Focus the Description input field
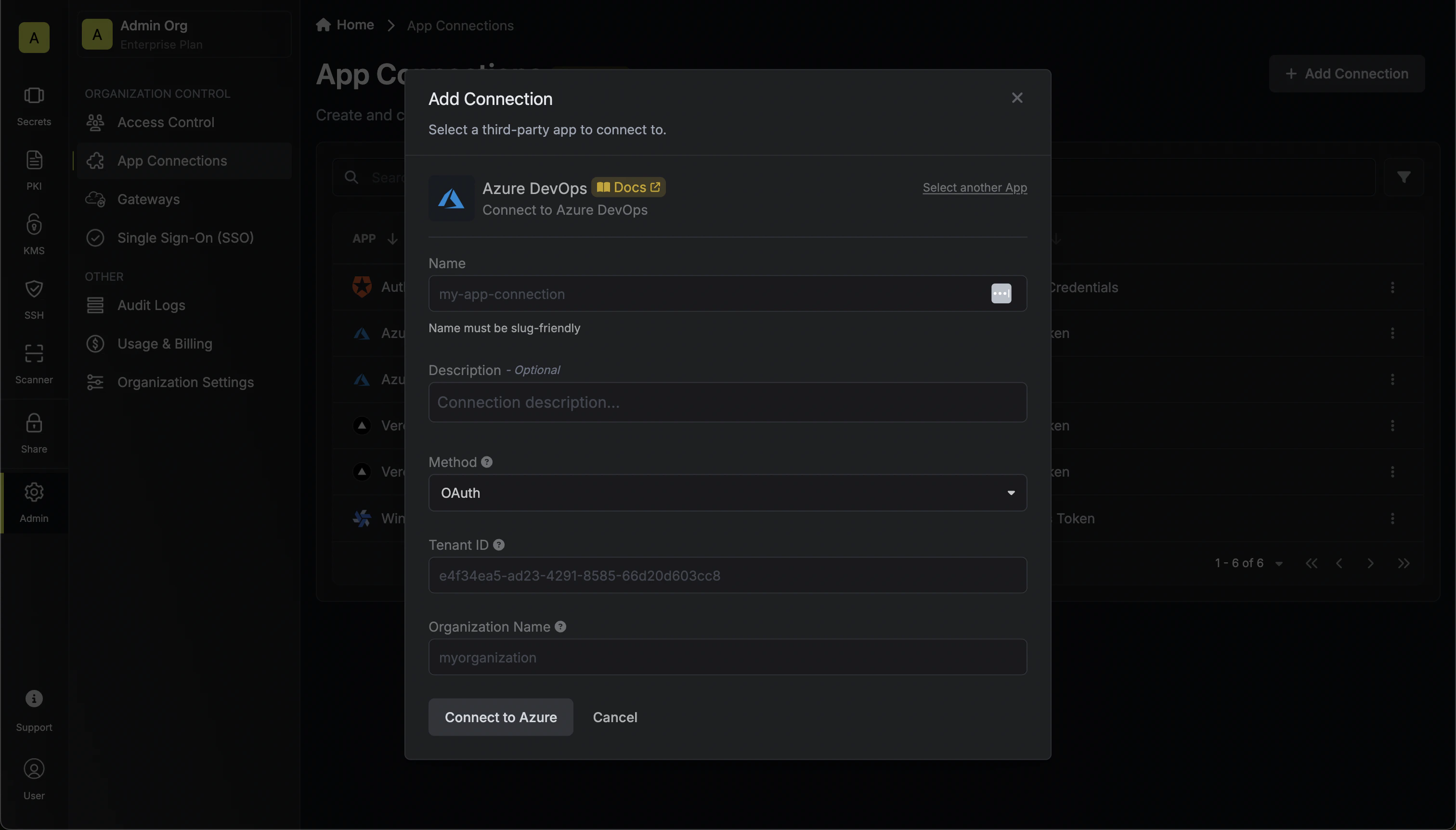1456x830 pixels. coord(728,402)
